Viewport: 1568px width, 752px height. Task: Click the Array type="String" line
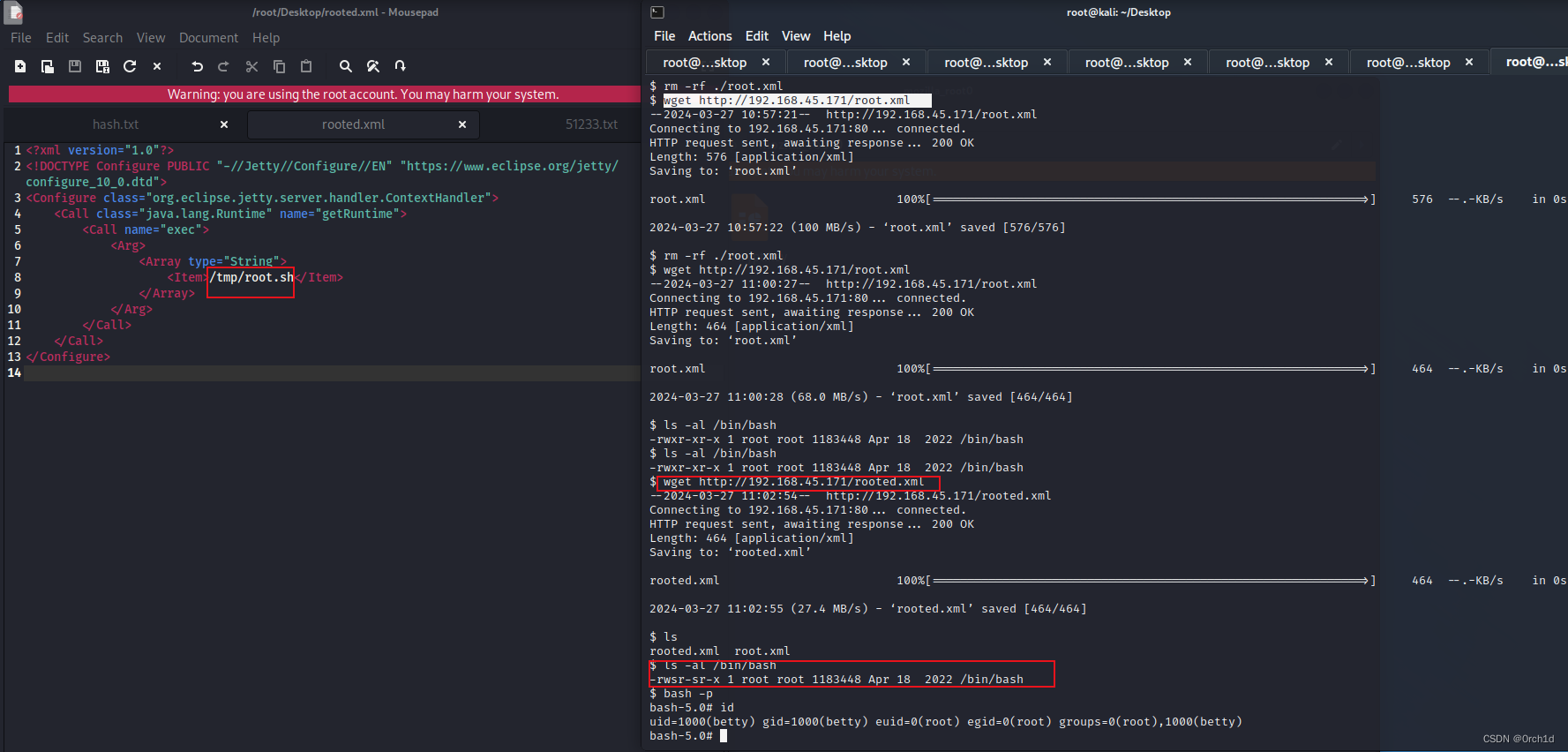coord(213,261)
